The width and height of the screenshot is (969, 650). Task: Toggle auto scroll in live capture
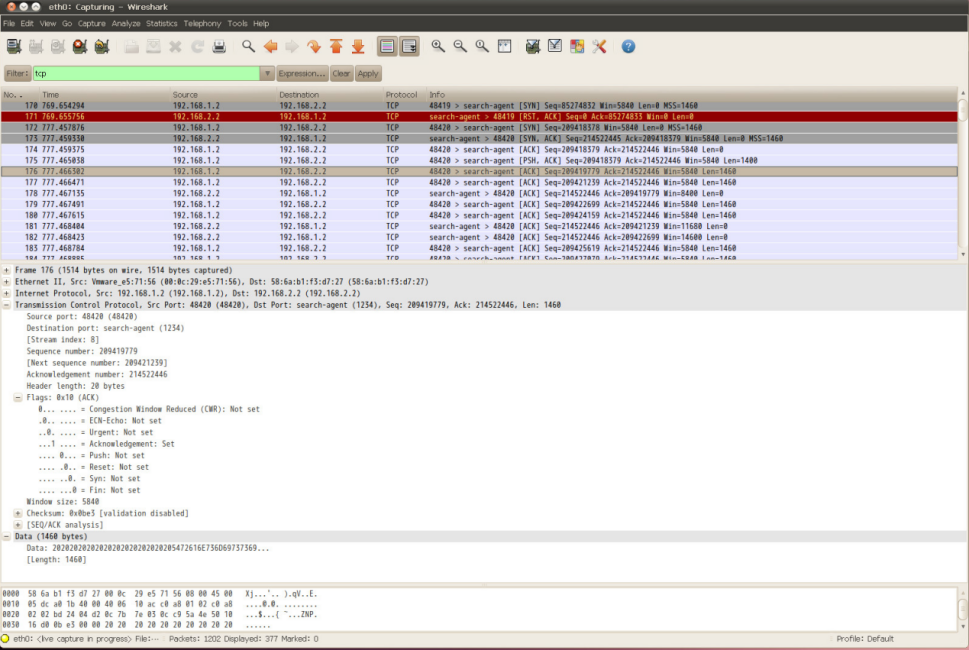tap(409, 46)
